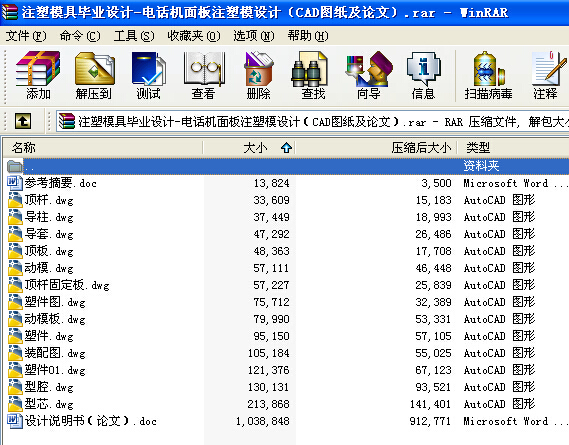The height and width of the screenshot is (445, 569).
Task: Click the size value 13,824
Action: point(271,183)
